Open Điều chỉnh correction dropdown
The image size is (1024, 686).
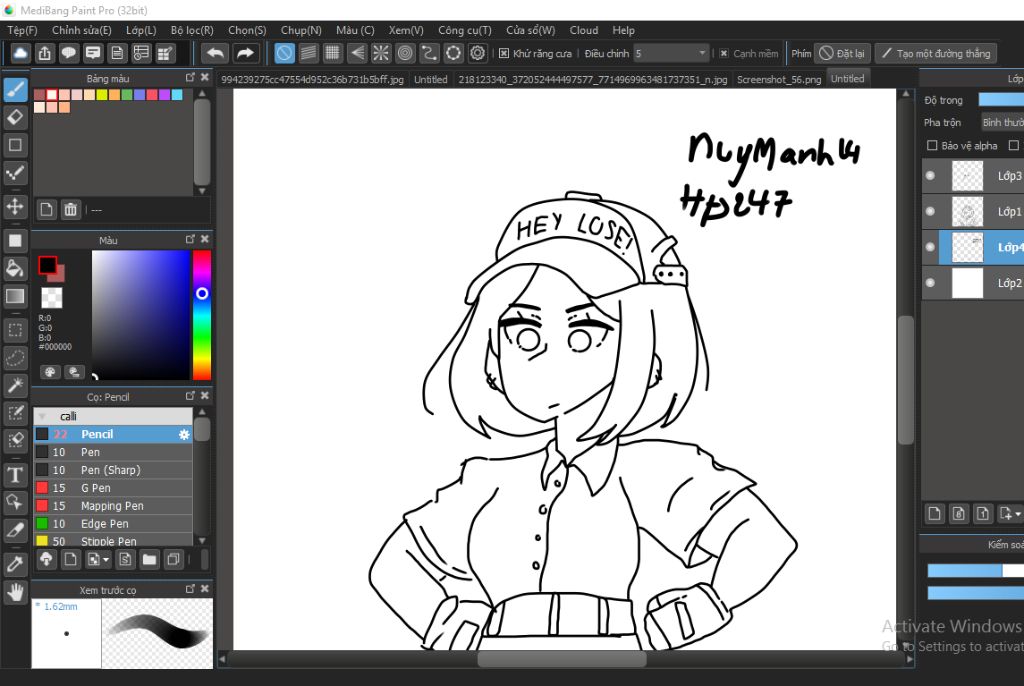671,54
